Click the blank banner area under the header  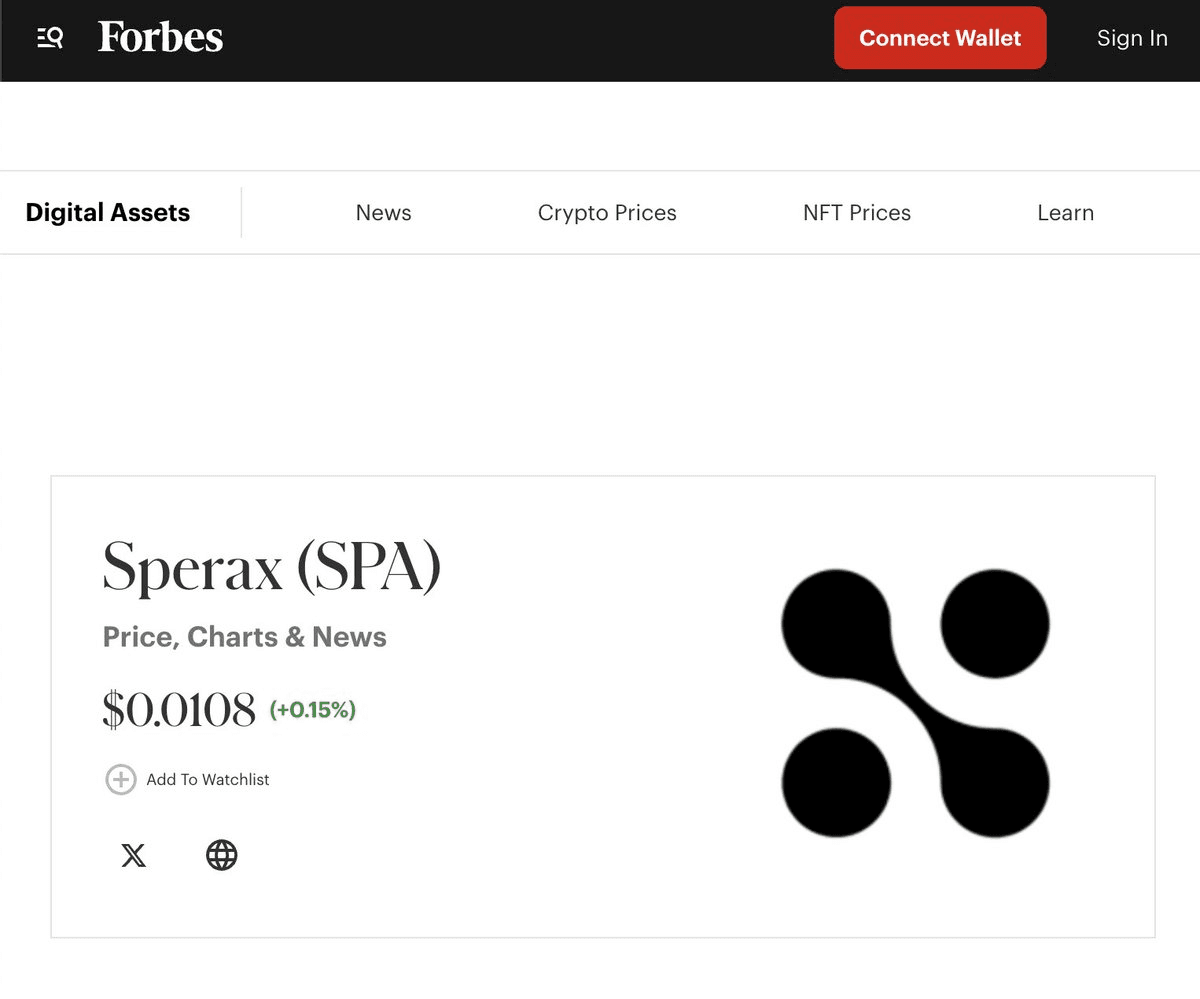(x=600, y=126)
